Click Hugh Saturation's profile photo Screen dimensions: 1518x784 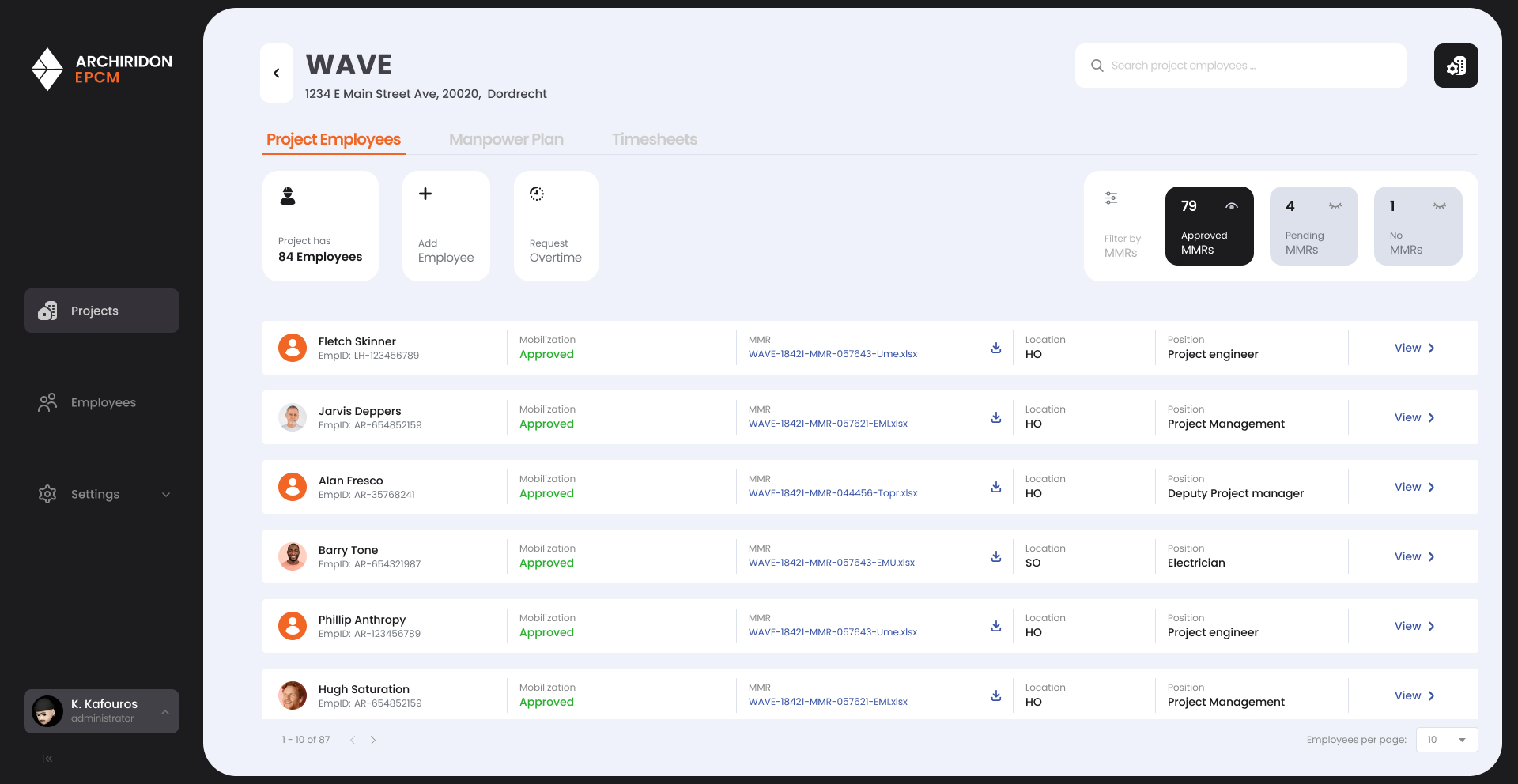[293, 695]
